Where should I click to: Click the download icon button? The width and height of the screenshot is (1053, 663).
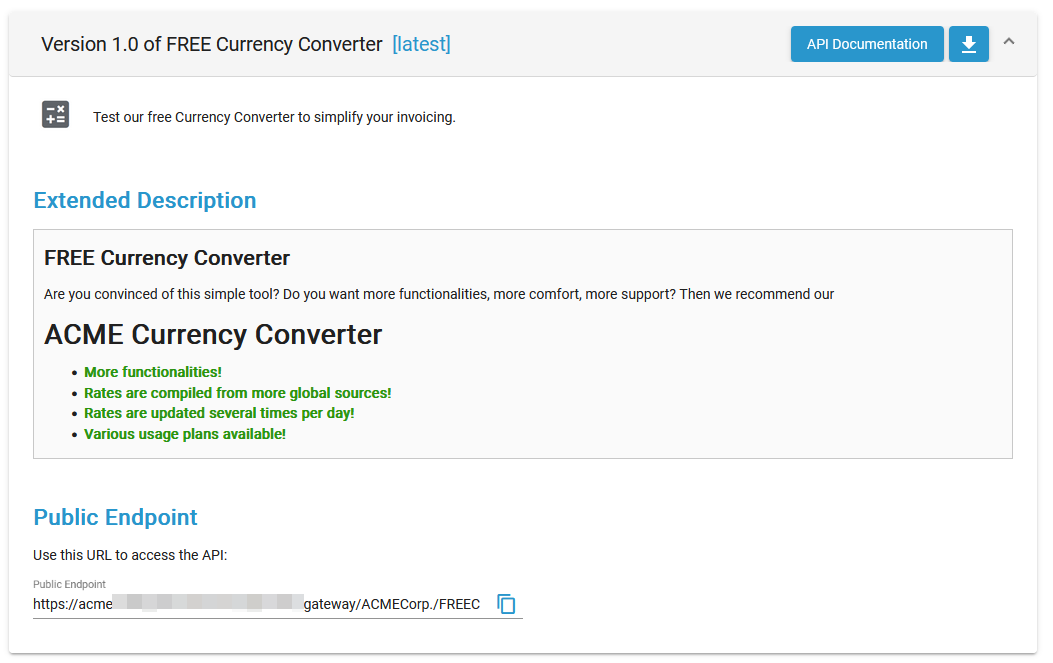[968, 44]
